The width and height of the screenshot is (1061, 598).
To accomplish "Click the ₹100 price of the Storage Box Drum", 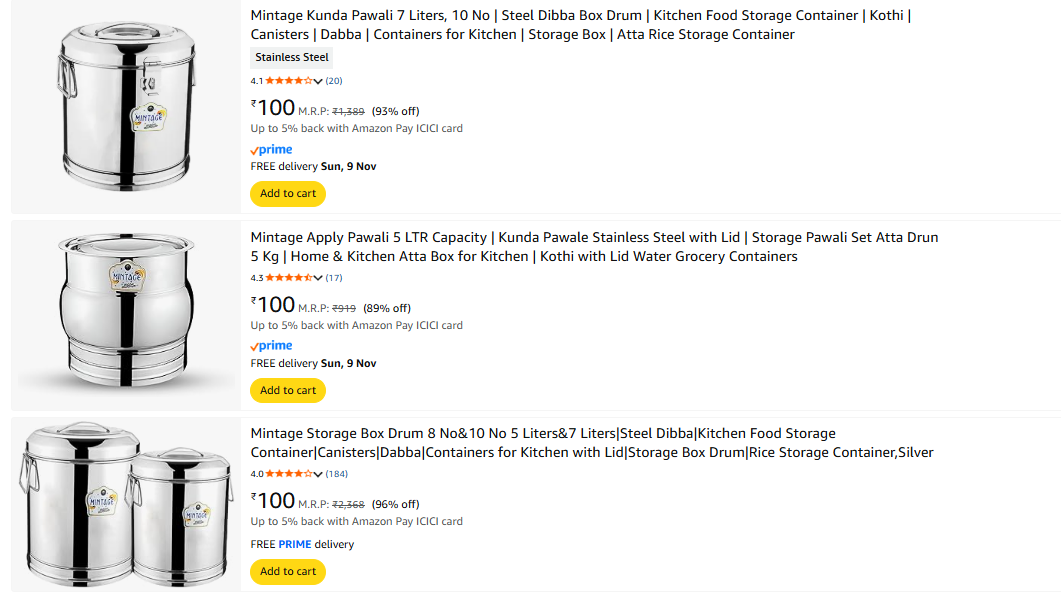I will (273, 501).
